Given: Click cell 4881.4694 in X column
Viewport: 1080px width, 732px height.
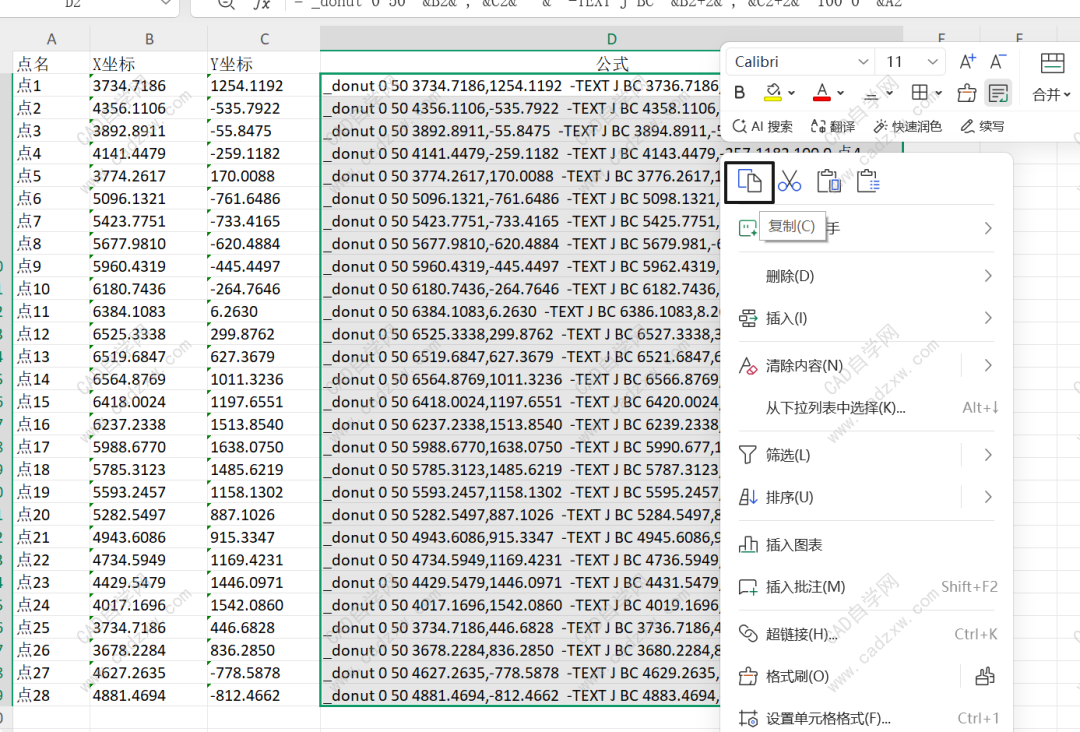Looking at the screenshot, I should pos(149,696).
